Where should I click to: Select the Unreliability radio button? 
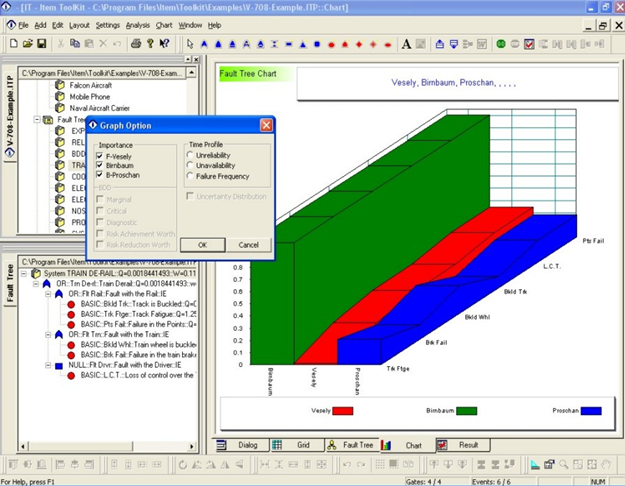pos(191,157)
